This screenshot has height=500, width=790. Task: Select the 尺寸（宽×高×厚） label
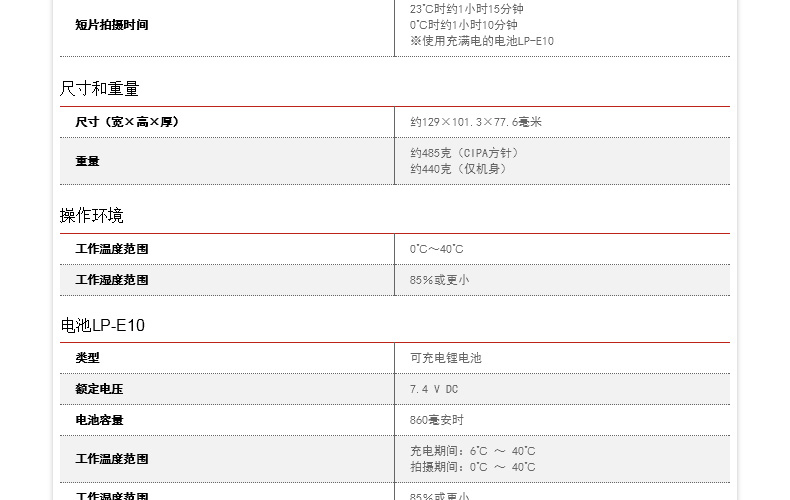pos(127,122)
